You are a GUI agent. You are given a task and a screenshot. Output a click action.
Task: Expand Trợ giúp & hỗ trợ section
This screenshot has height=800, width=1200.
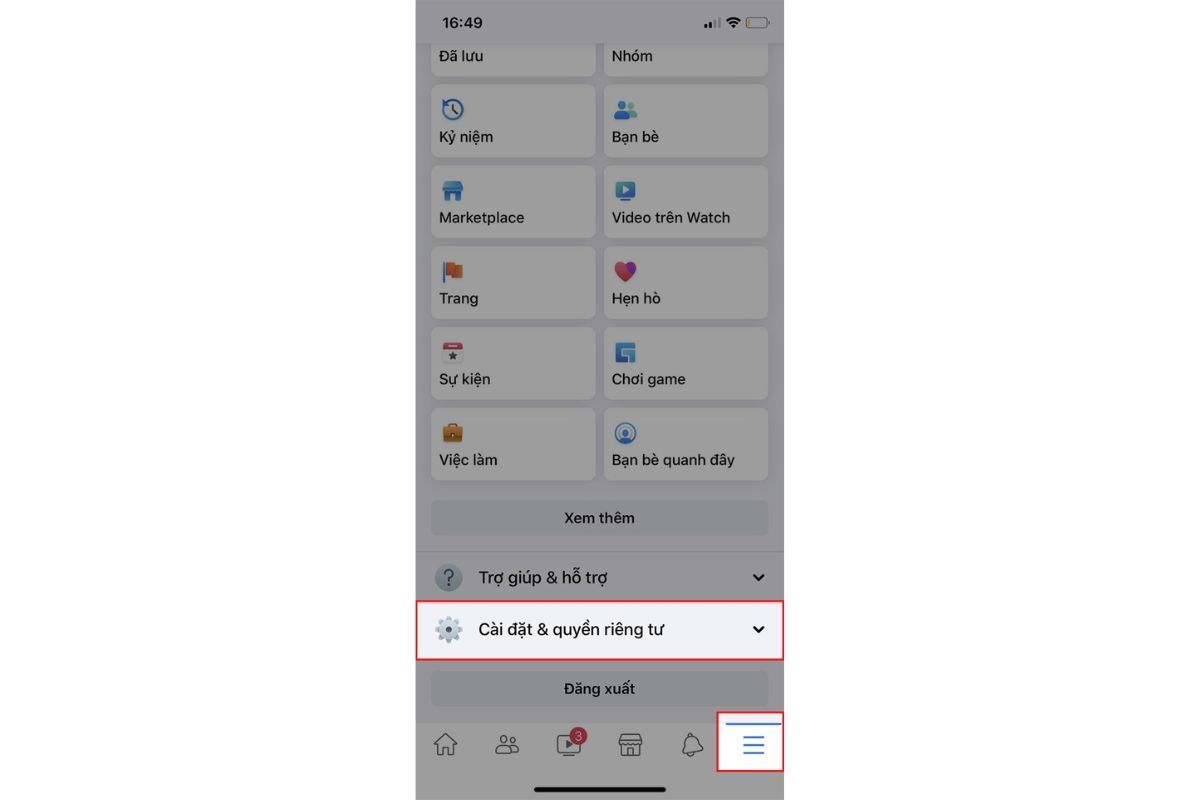pos(600,577)
